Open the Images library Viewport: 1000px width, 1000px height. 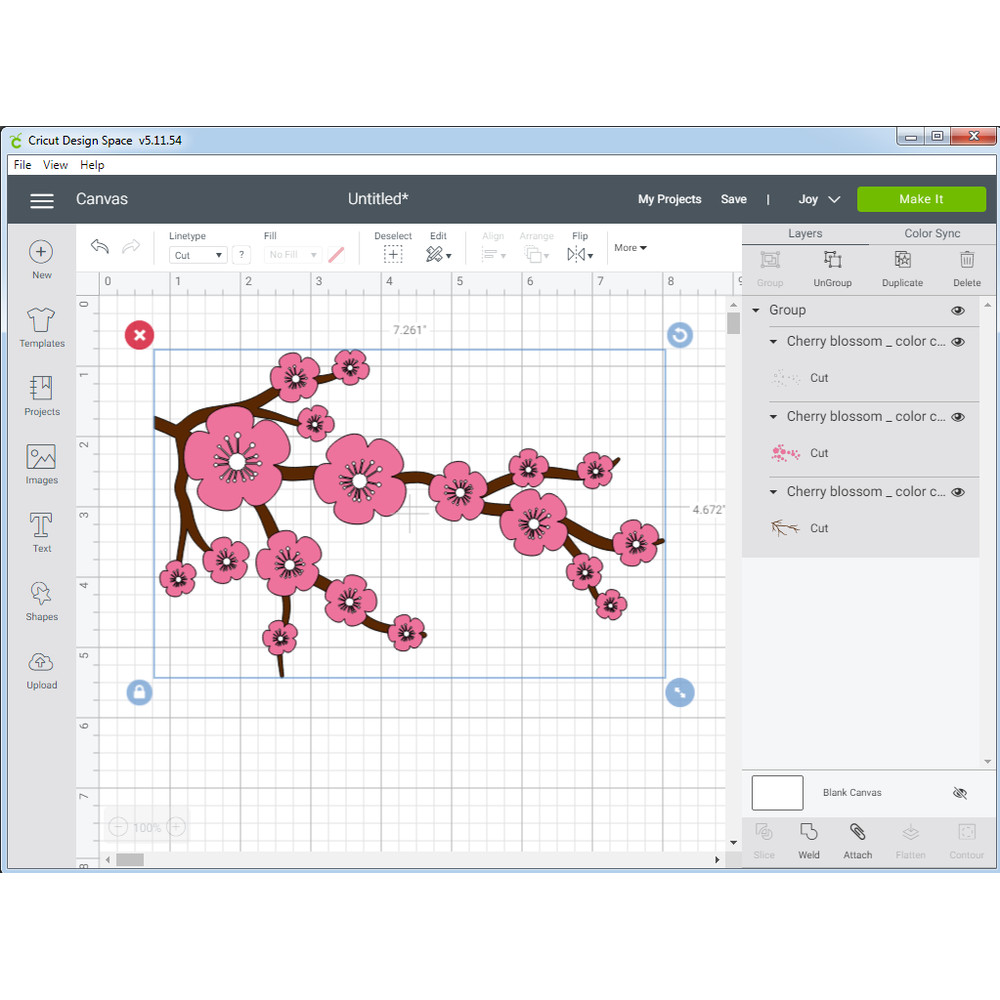click(x=41, y=463)
